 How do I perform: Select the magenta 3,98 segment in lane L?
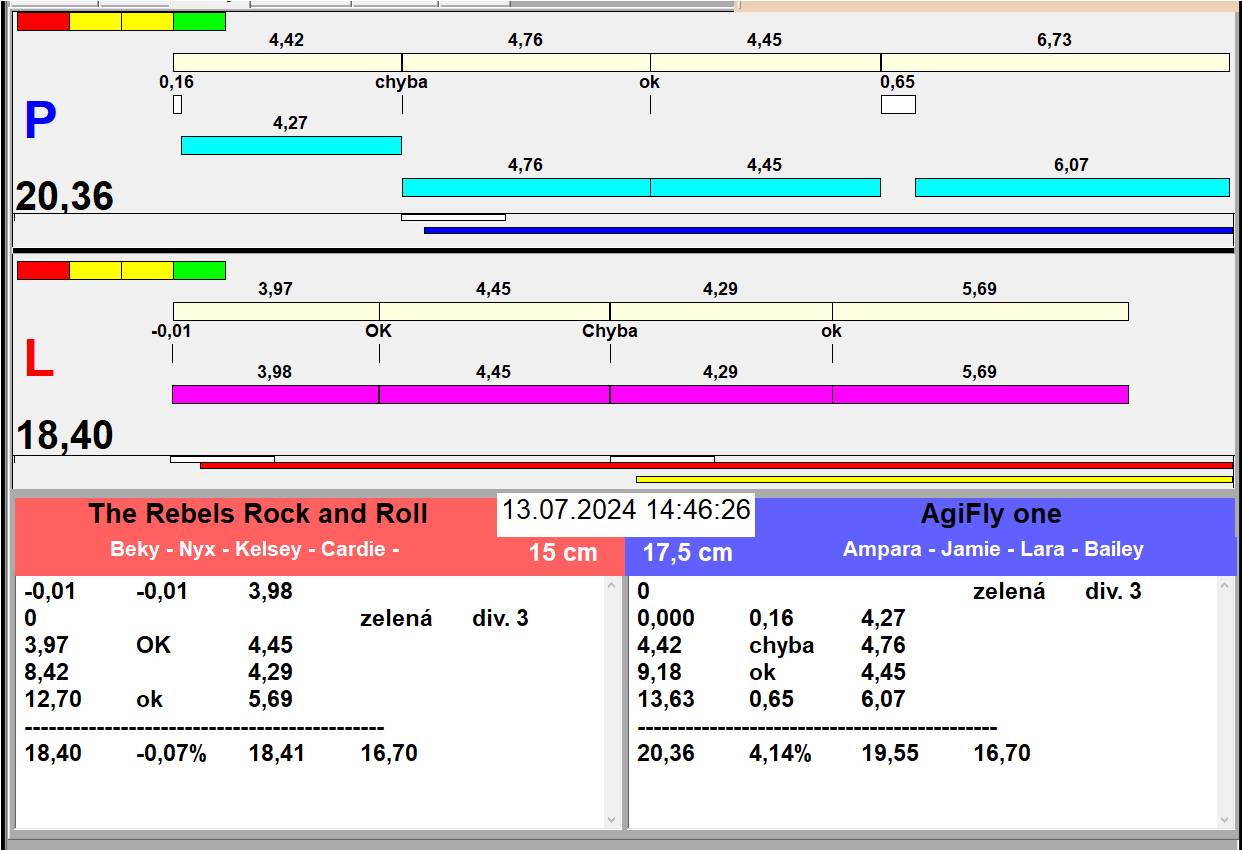(x=275, y=394)
